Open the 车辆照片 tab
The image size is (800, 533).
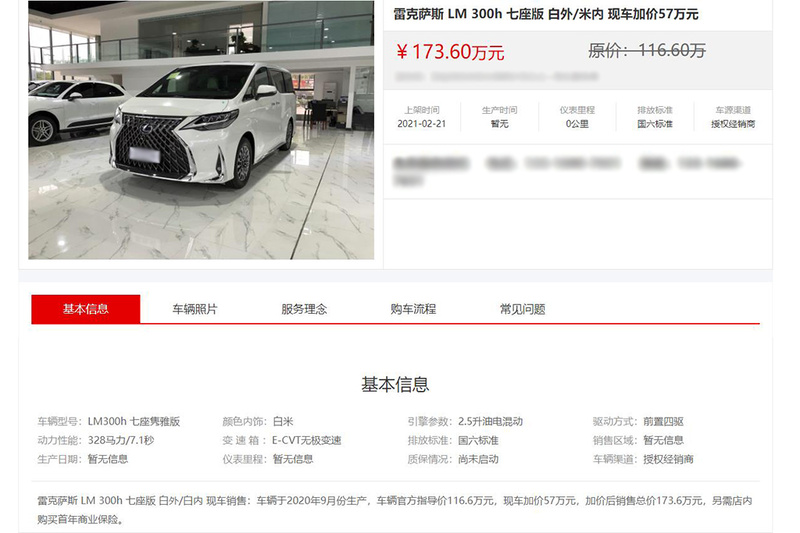click(x=195, y=309)
